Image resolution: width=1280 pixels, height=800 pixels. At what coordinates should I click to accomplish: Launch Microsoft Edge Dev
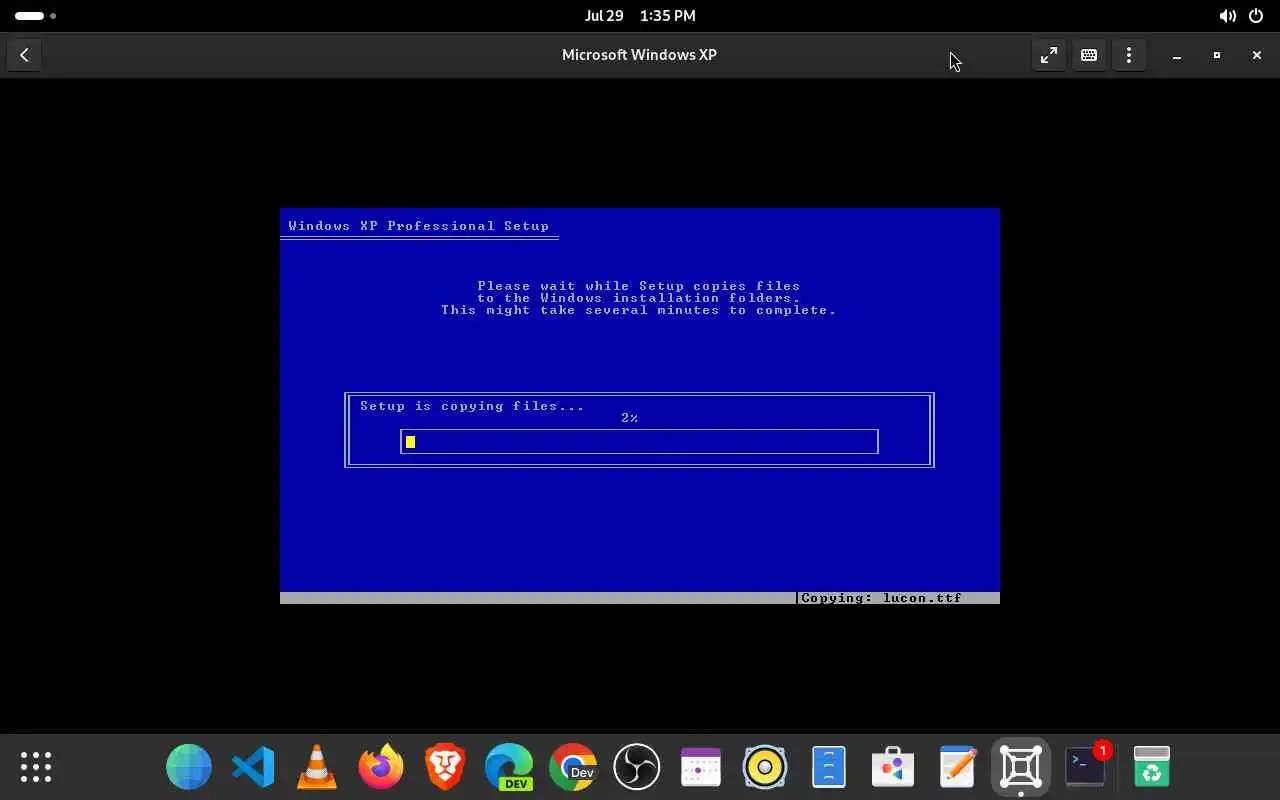pos(509,767)
